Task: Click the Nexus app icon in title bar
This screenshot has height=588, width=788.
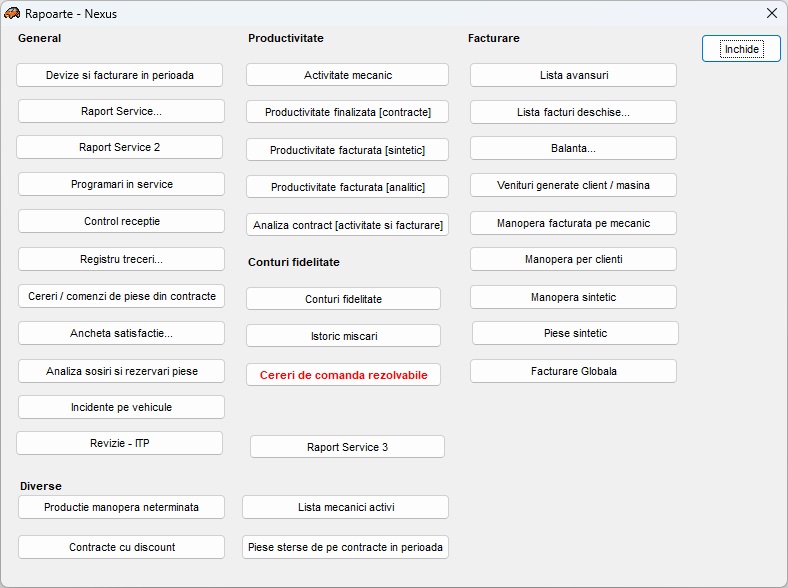Action: click(x=12, y=13)
